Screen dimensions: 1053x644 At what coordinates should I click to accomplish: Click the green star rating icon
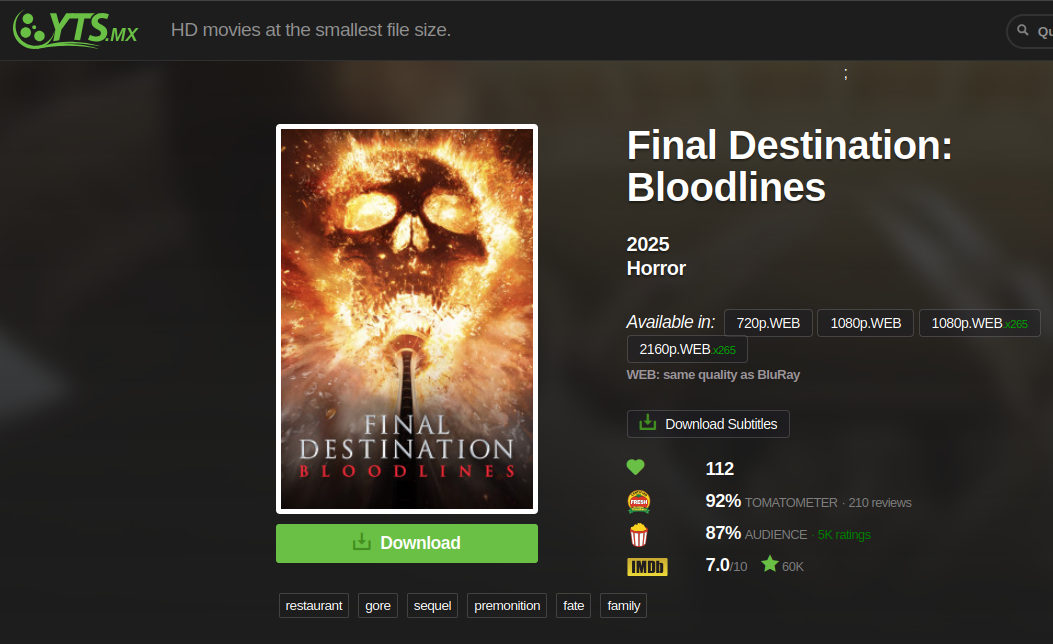pos(770,564)
